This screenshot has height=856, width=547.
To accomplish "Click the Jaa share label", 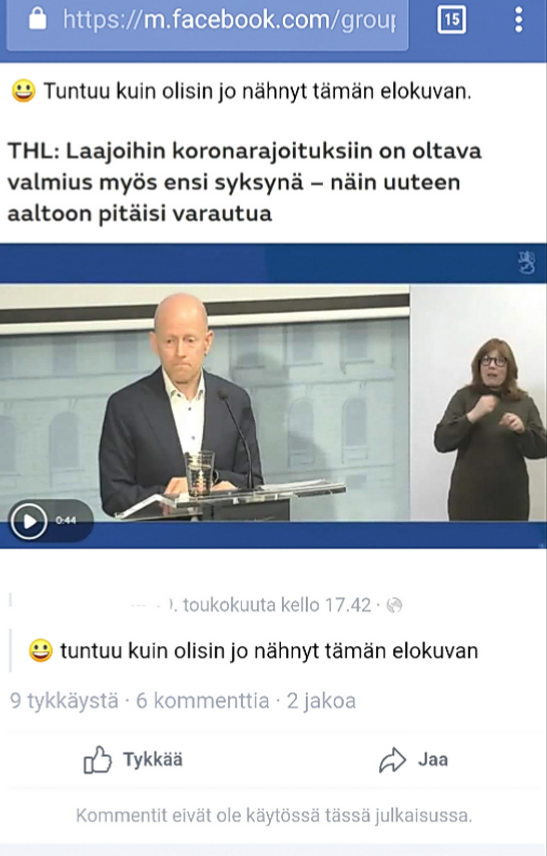I will tap(433, 759).
